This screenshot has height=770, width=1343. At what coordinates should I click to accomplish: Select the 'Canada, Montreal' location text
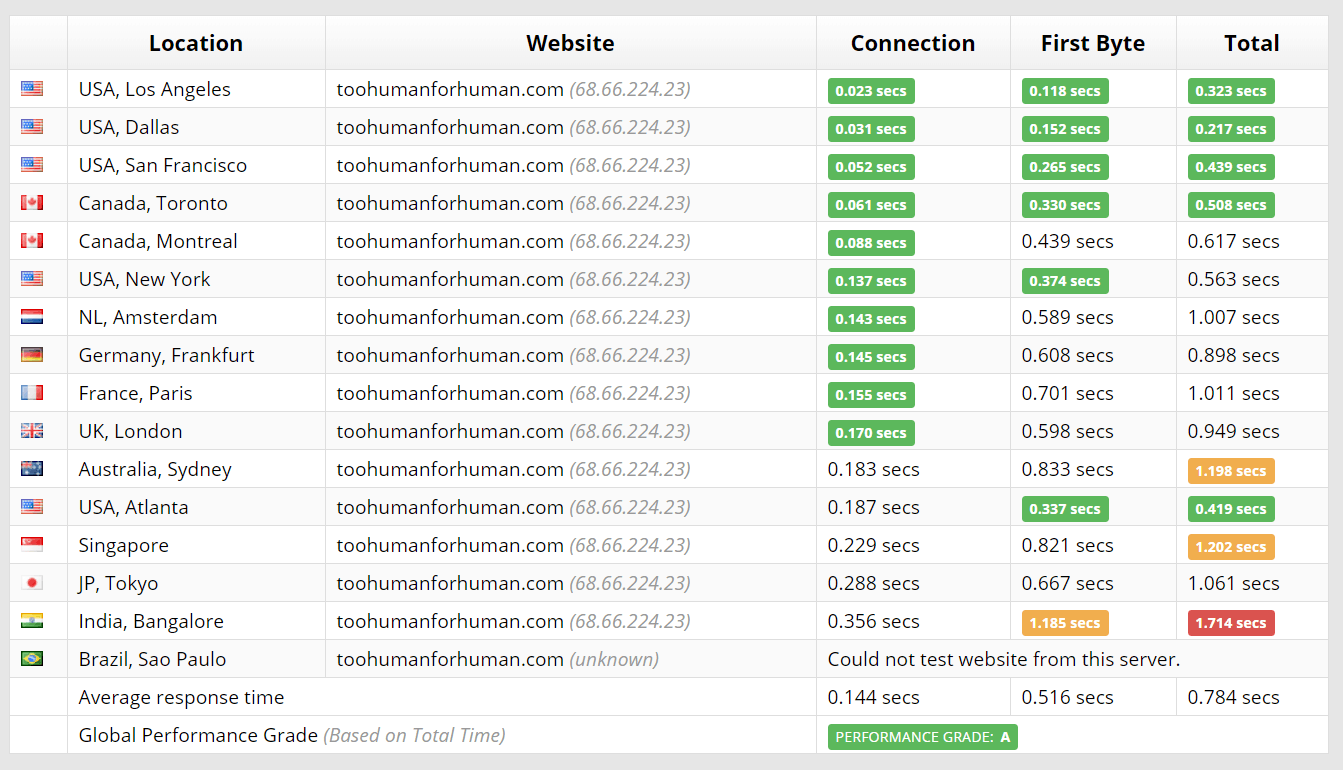158,241
